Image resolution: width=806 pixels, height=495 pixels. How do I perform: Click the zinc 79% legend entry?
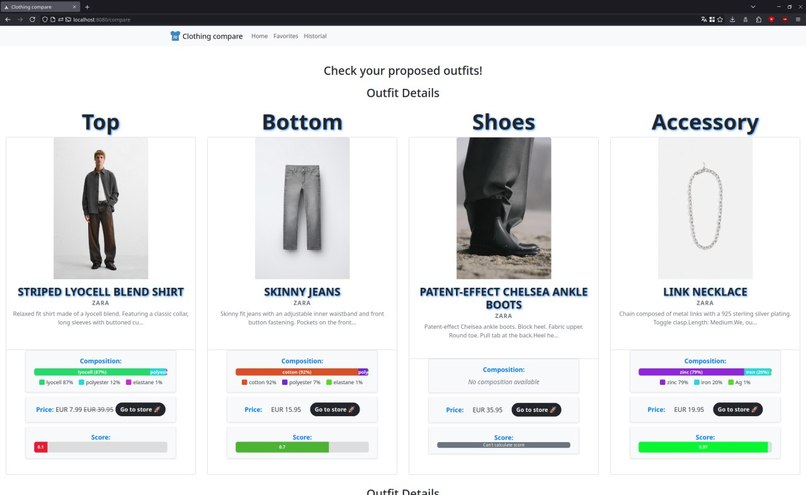point(674,382)
